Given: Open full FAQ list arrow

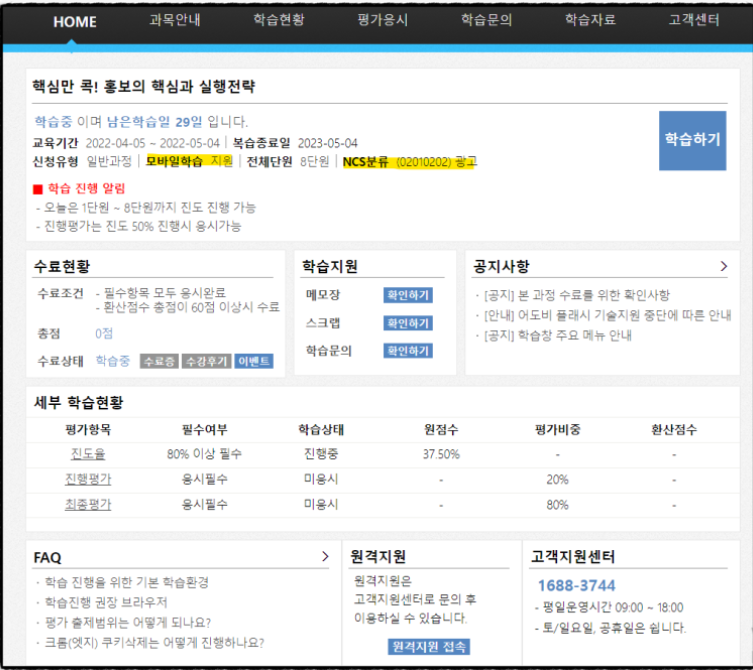Looking at the screenshot, I should coord(325,556).
